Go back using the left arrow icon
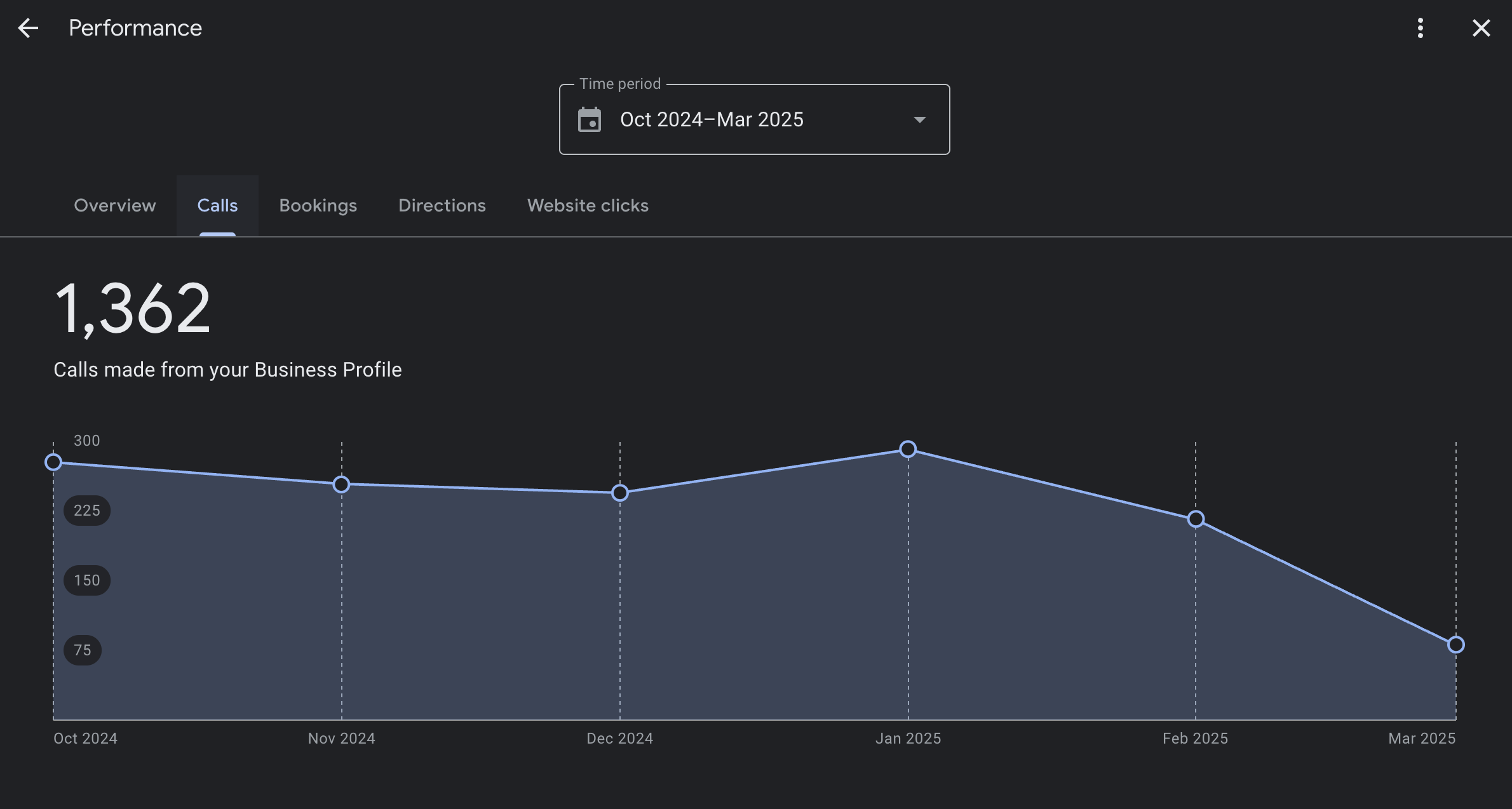Image resolution: width=1512 pixels, height=809 pixels. [x=28, y=28]
